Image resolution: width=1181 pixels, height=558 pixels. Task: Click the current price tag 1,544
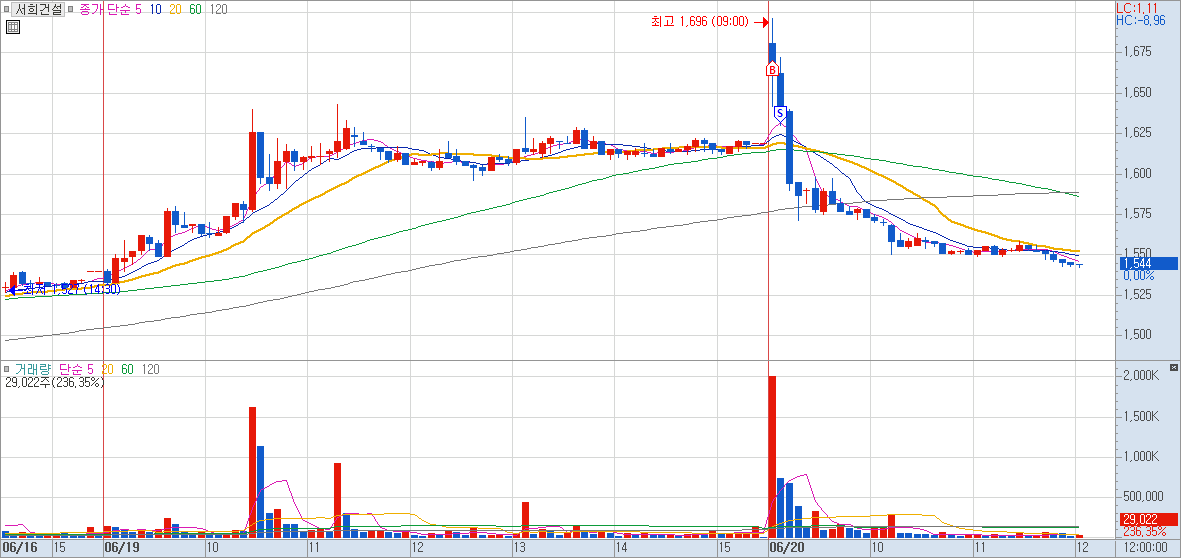click(x=1149, y=264)
